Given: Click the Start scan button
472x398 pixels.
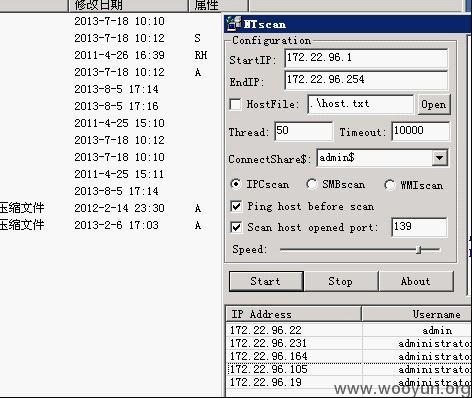Looking at the screenshot, I should [x=266, y=281].
